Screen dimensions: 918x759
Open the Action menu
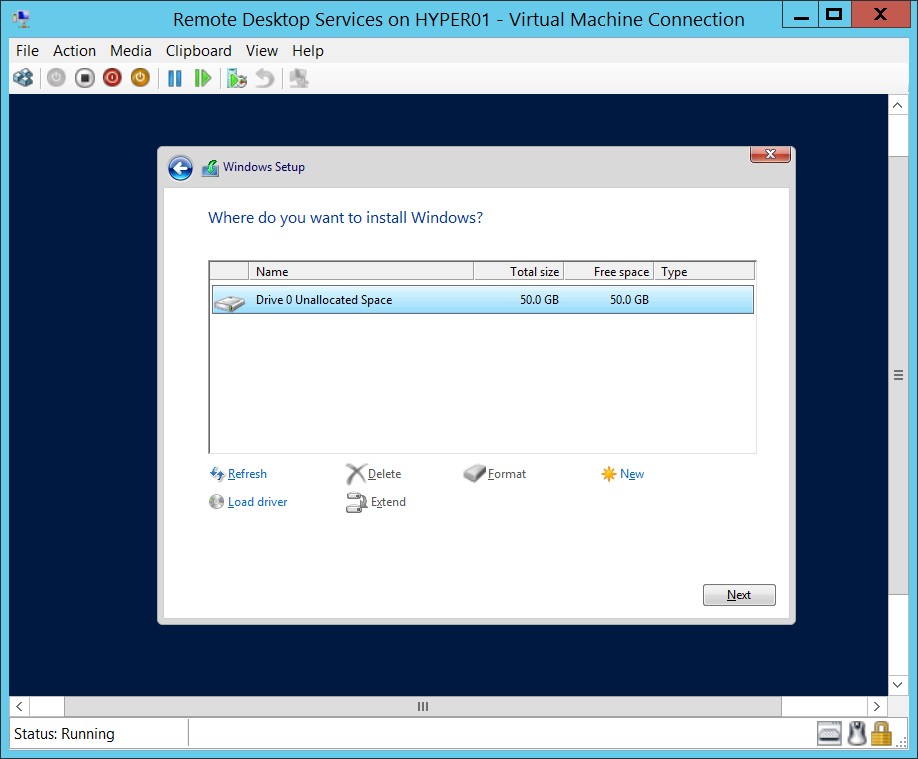pyautogui.click(x=74, y=51)
